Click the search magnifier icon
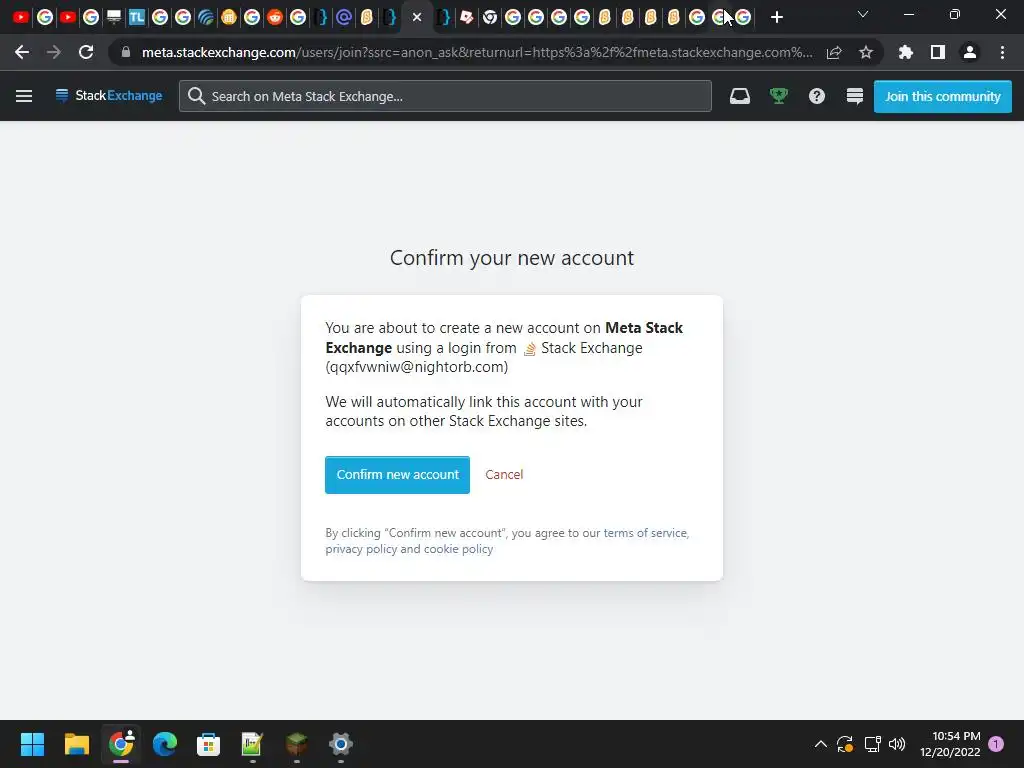Screen dimensions: 1024x768 coord(196,96)
